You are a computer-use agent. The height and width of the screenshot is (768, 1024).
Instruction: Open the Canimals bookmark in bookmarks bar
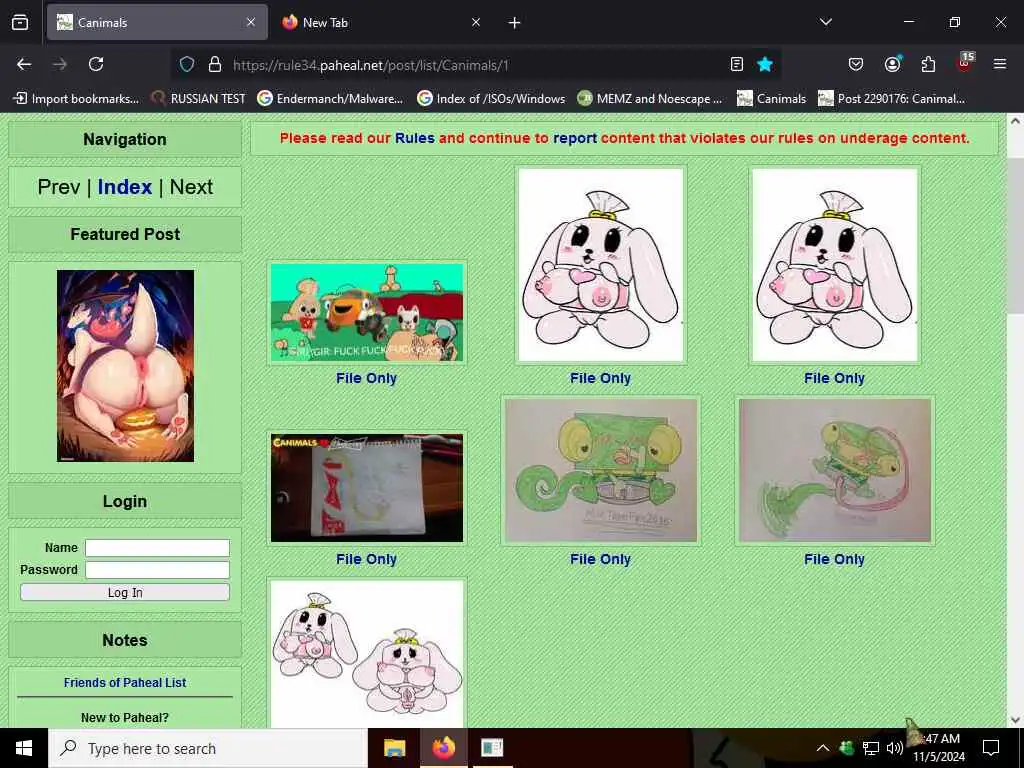771,99
